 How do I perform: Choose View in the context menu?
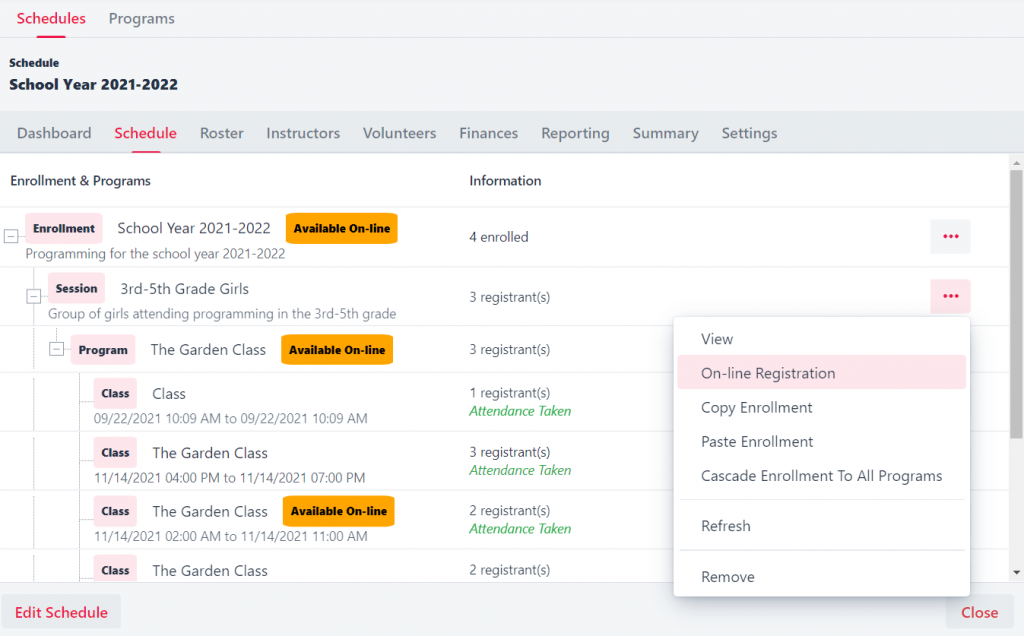pyautogui.click(x=717, y=339)
